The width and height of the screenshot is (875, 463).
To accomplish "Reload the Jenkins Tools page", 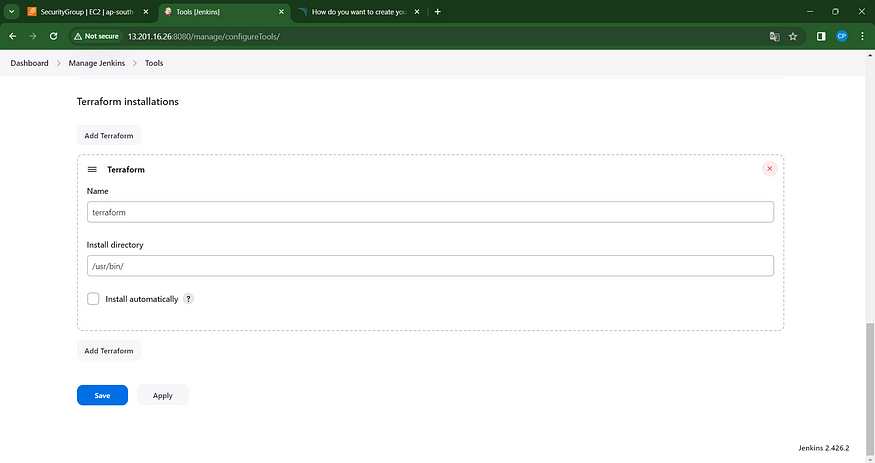I will (x=54, y=36).
